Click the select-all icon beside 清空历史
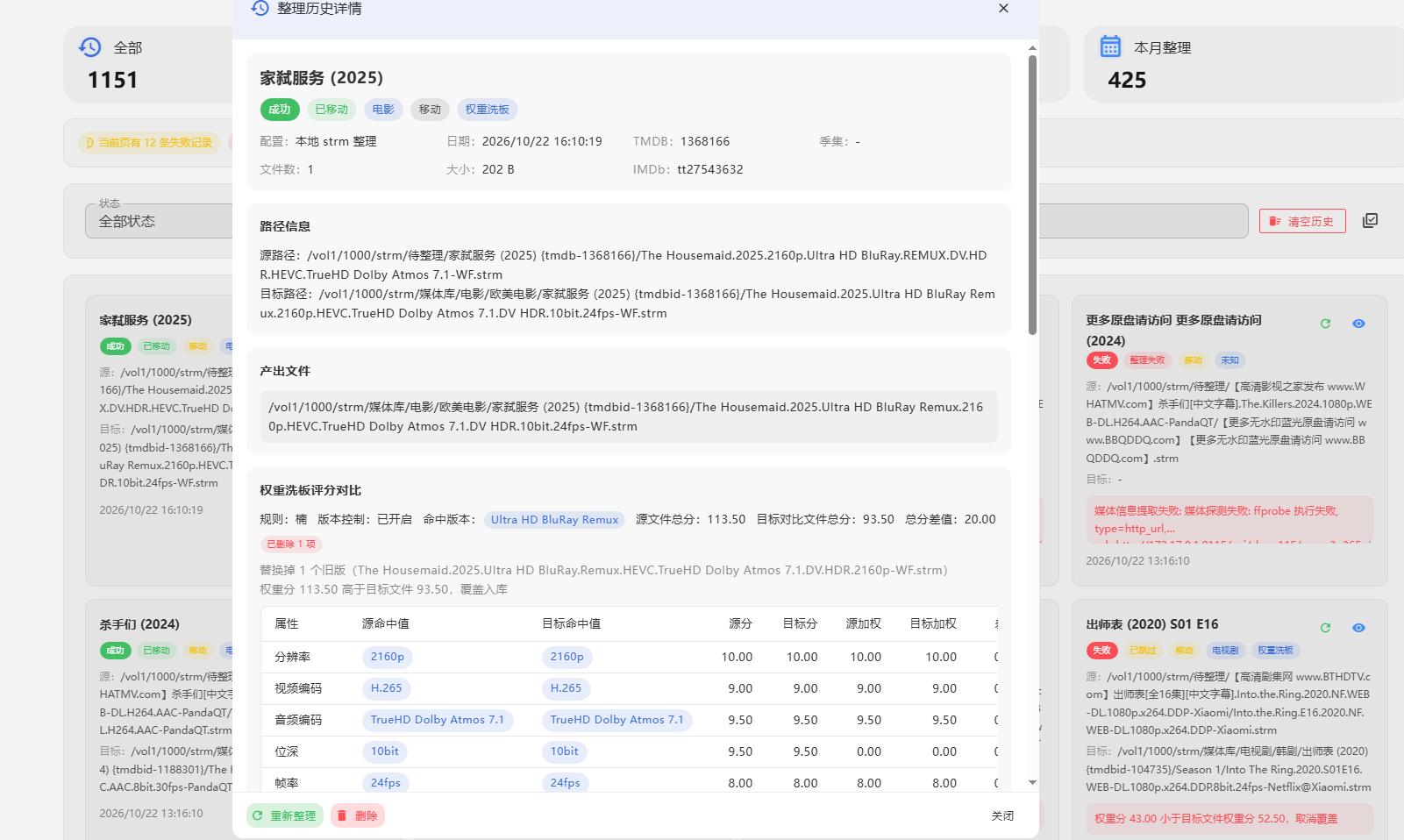1404x840 pixels. (1370, 221)
